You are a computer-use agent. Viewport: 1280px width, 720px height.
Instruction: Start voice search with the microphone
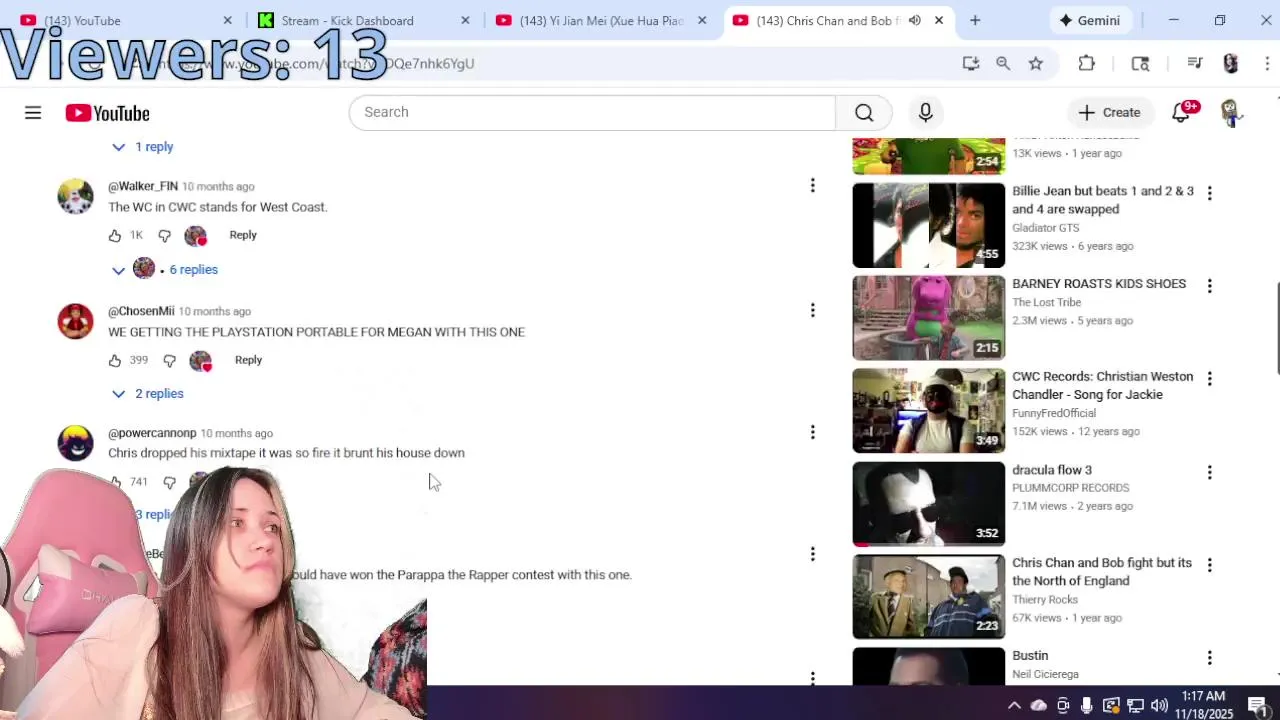[925, 112]
